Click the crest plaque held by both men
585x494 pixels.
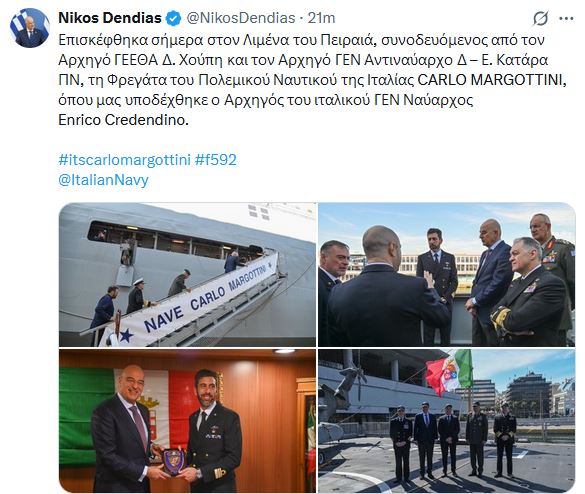tap(173, 462)
